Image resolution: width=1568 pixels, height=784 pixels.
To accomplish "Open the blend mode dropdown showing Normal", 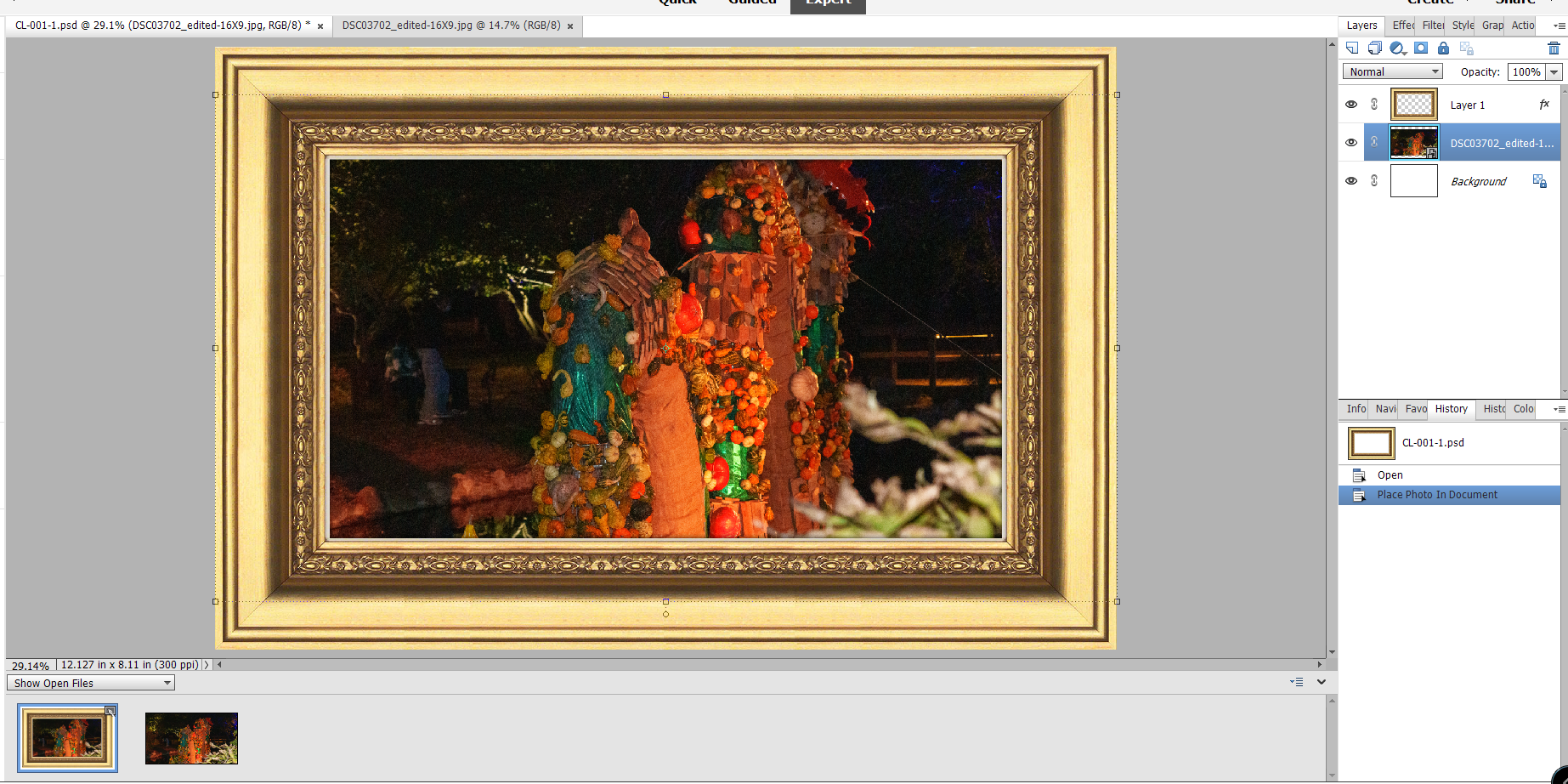I will click(x=1392, y=71).
